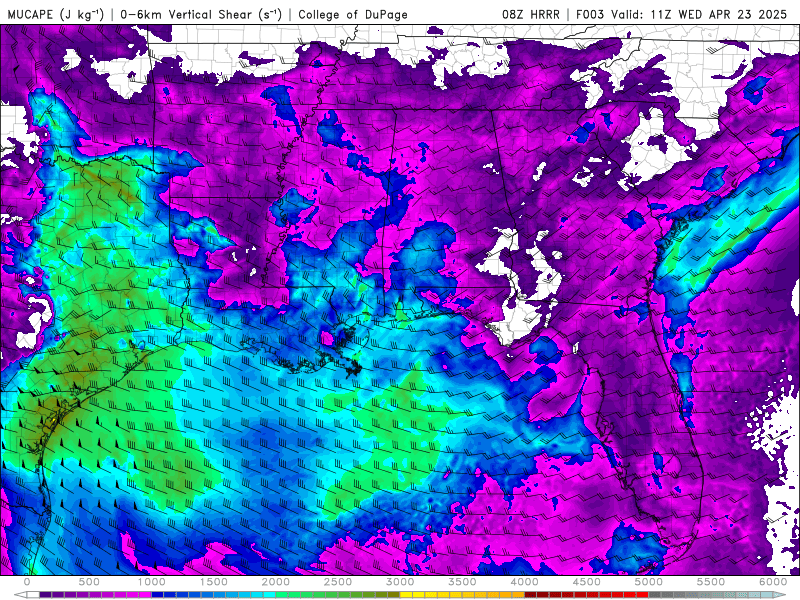Click the 3500 value on the color scale
The height and width of the screenshot is (600, 800).
[x=462, y=582]
